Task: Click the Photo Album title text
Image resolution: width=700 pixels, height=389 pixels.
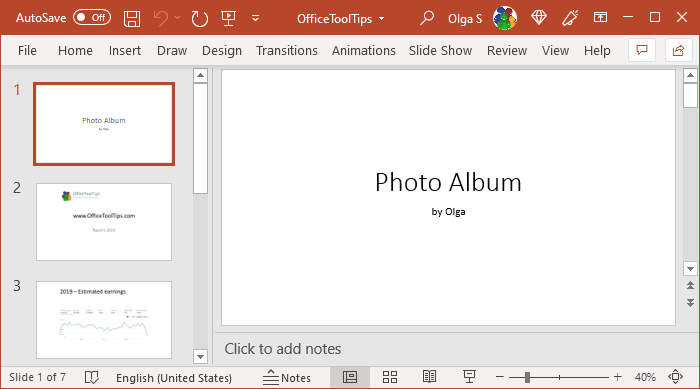Action: pyautogui.click(x=448, y=182)
